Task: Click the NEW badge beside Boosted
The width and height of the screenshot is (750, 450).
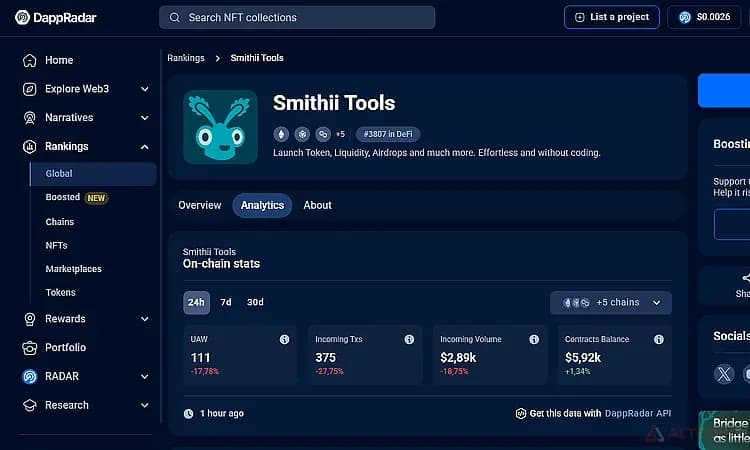Action: [x=96, y=198]
